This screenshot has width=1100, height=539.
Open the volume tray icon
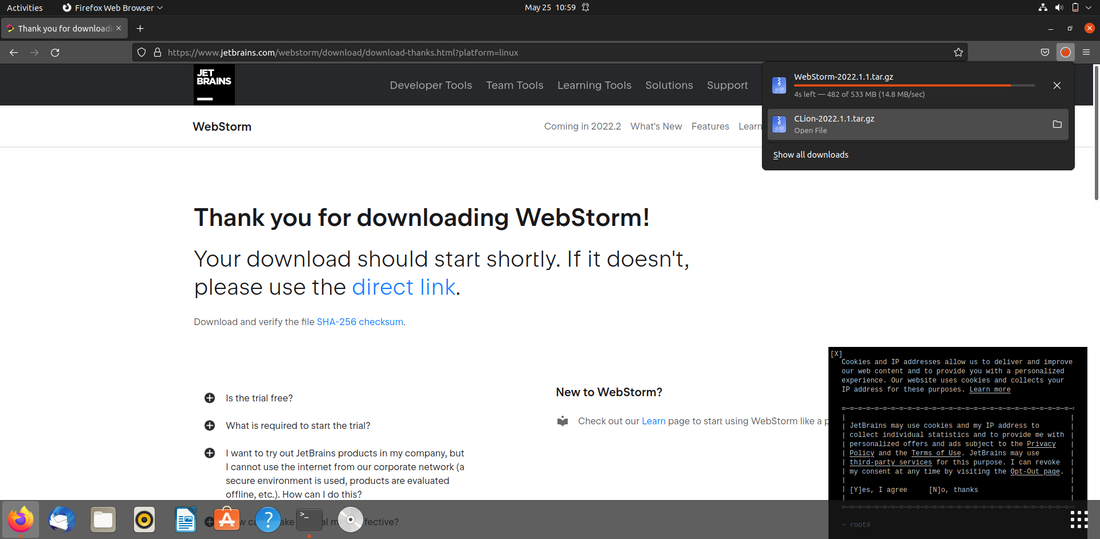click(1059, 8)
